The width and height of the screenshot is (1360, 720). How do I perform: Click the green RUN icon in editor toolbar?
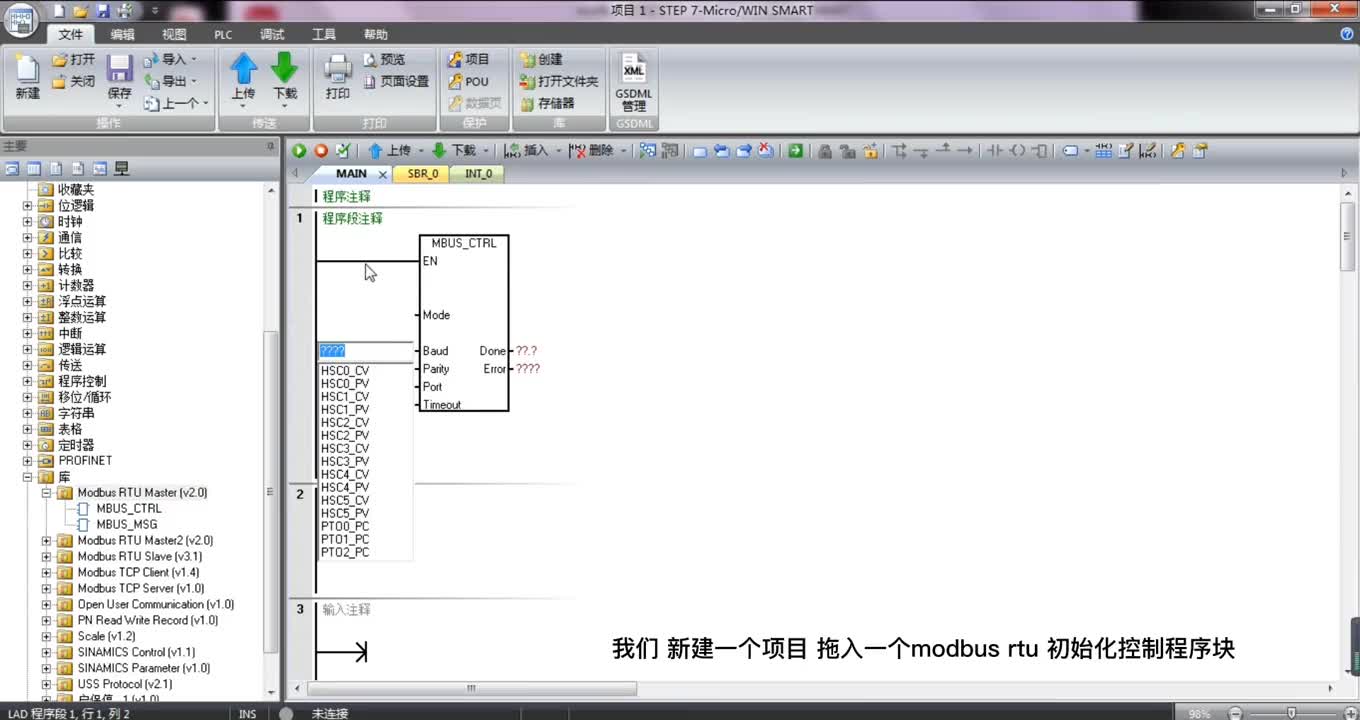tap(299, 151)
